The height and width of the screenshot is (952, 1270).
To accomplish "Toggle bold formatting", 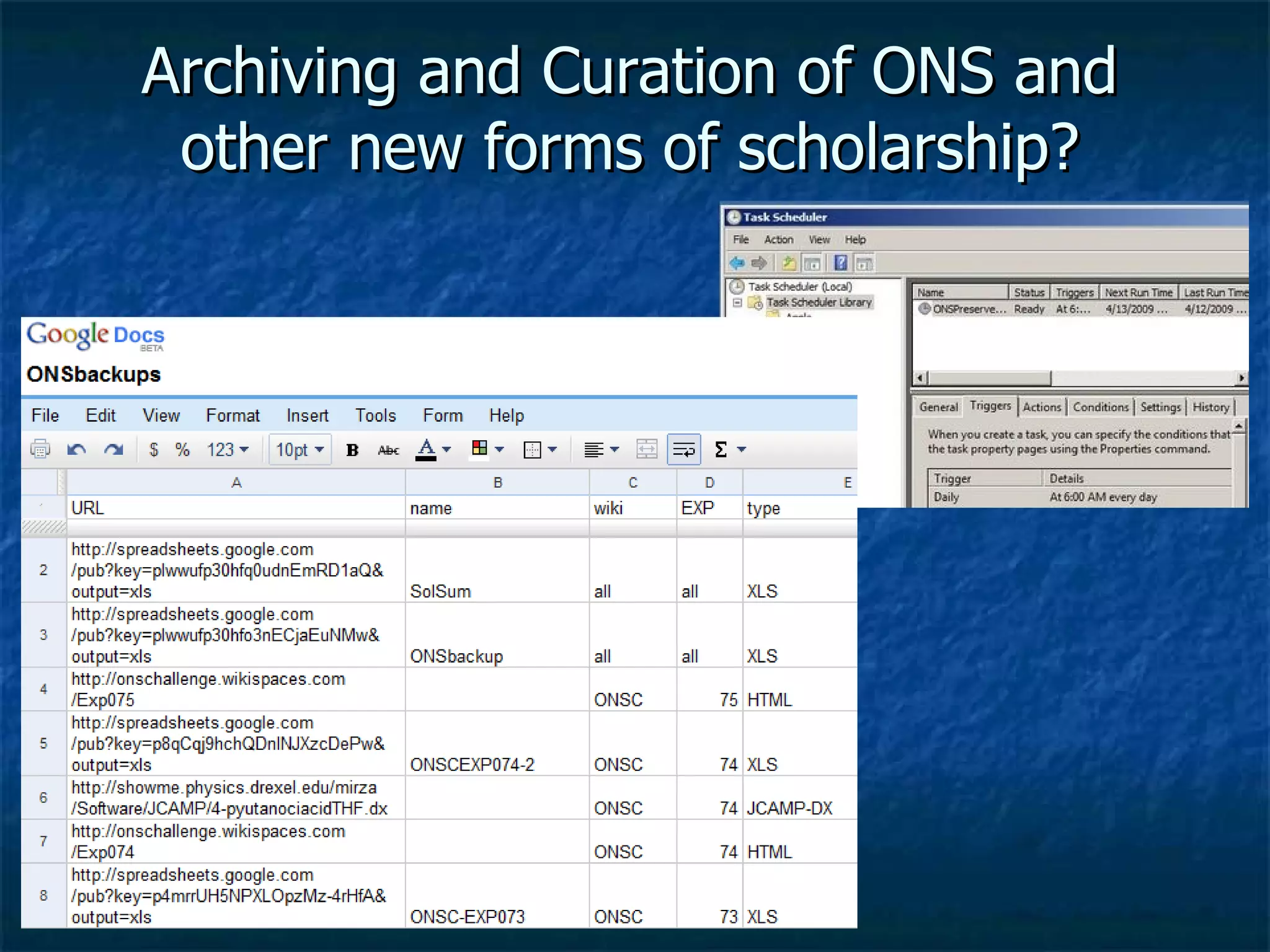I will click(352, 450).
